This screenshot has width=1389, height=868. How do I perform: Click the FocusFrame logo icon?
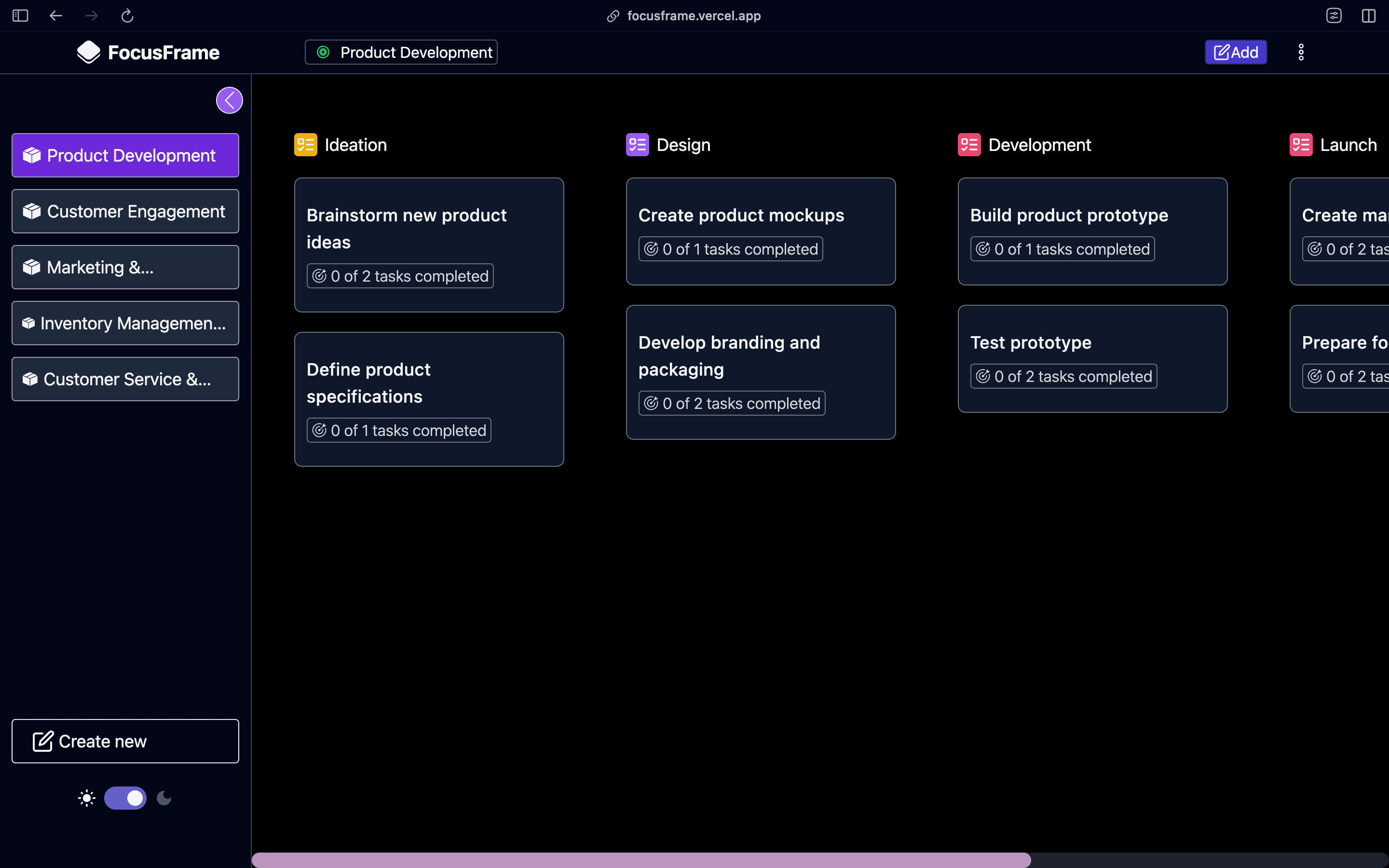tap(88, 52)
